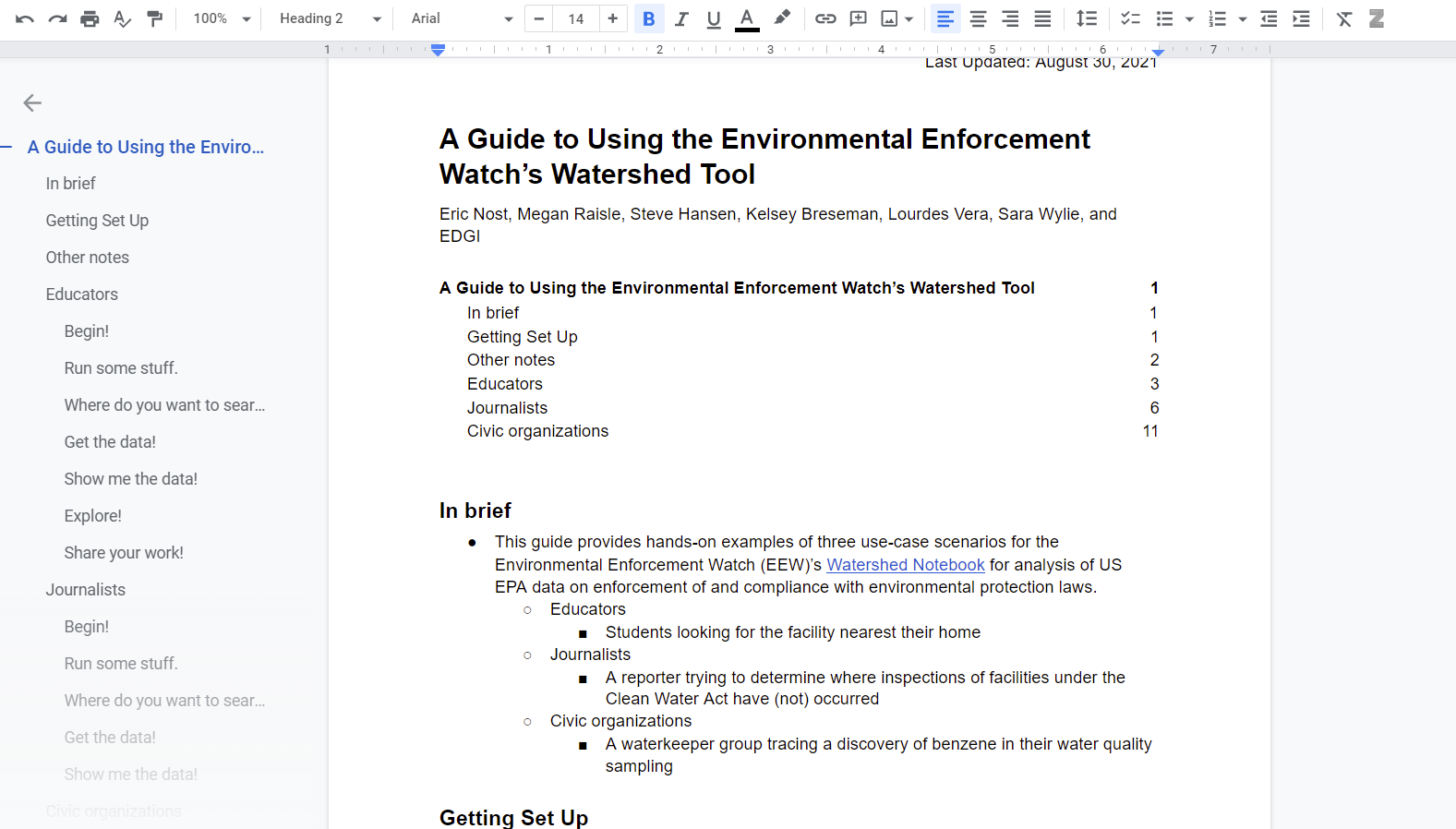Toggle bold formatting
The width and height of the screenshot is (1456, 829).
tap(649, 18)
